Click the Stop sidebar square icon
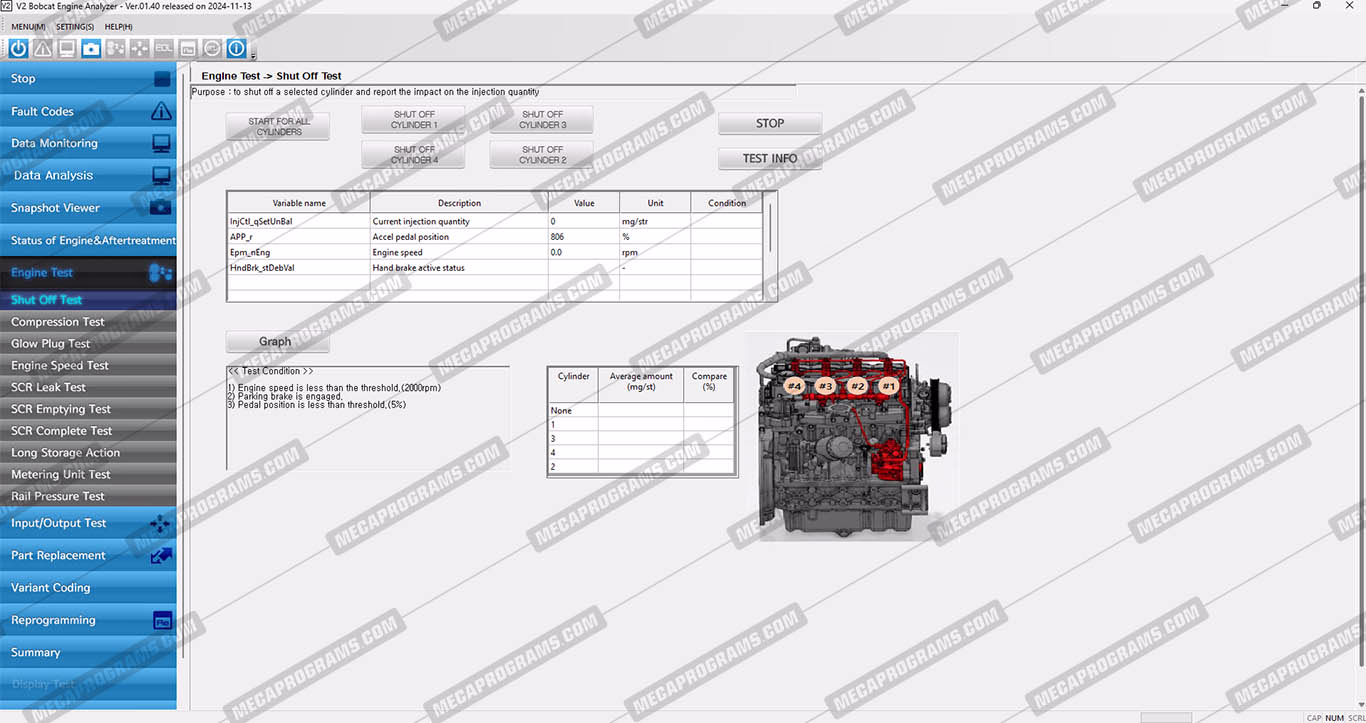 (x=162, y=79)
